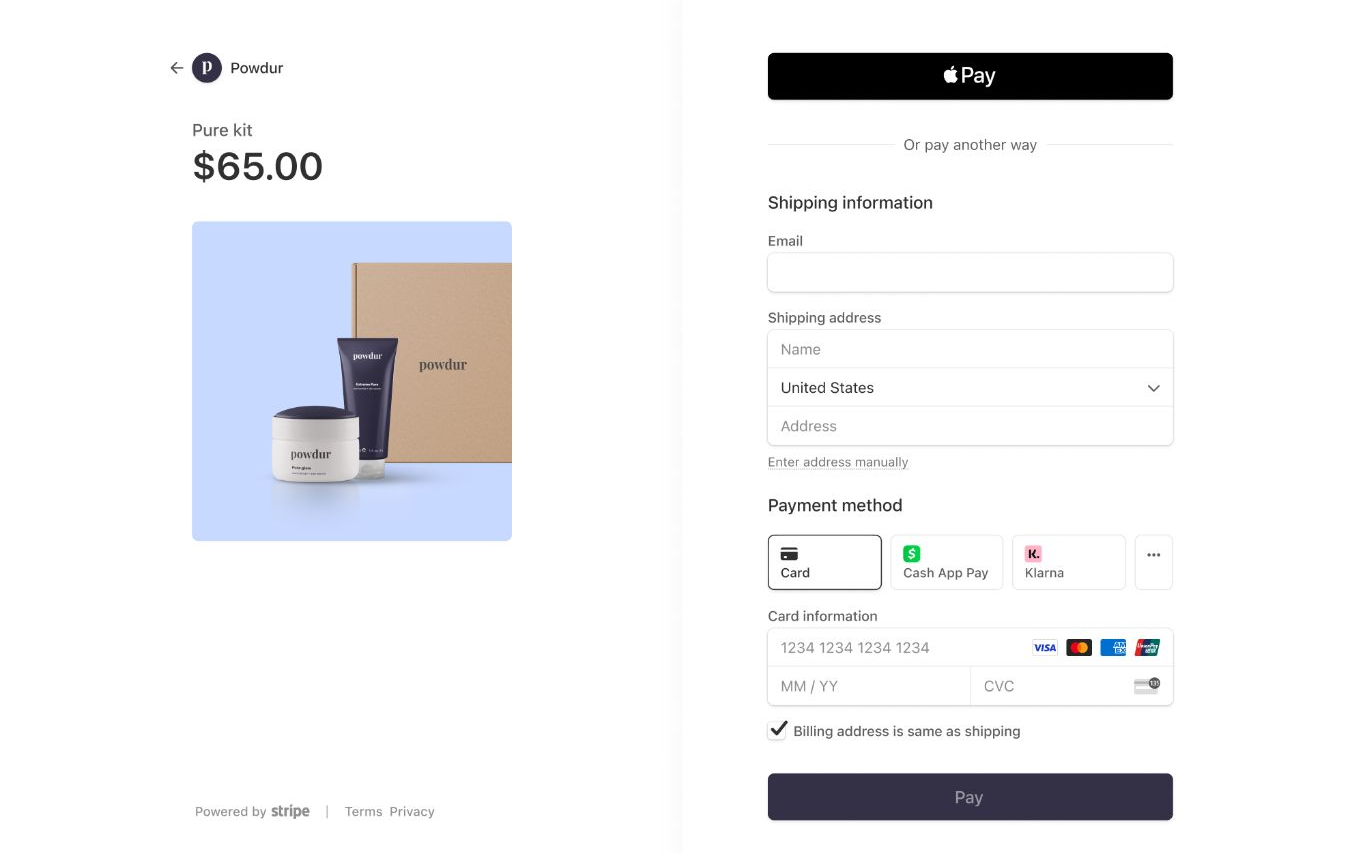Select the Card payment method tab

pos(824,562)
